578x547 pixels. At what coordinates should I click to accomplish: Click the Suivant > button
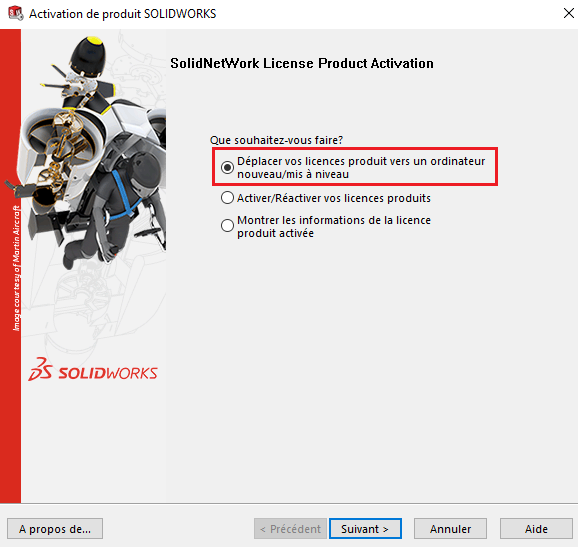point(365,529)
